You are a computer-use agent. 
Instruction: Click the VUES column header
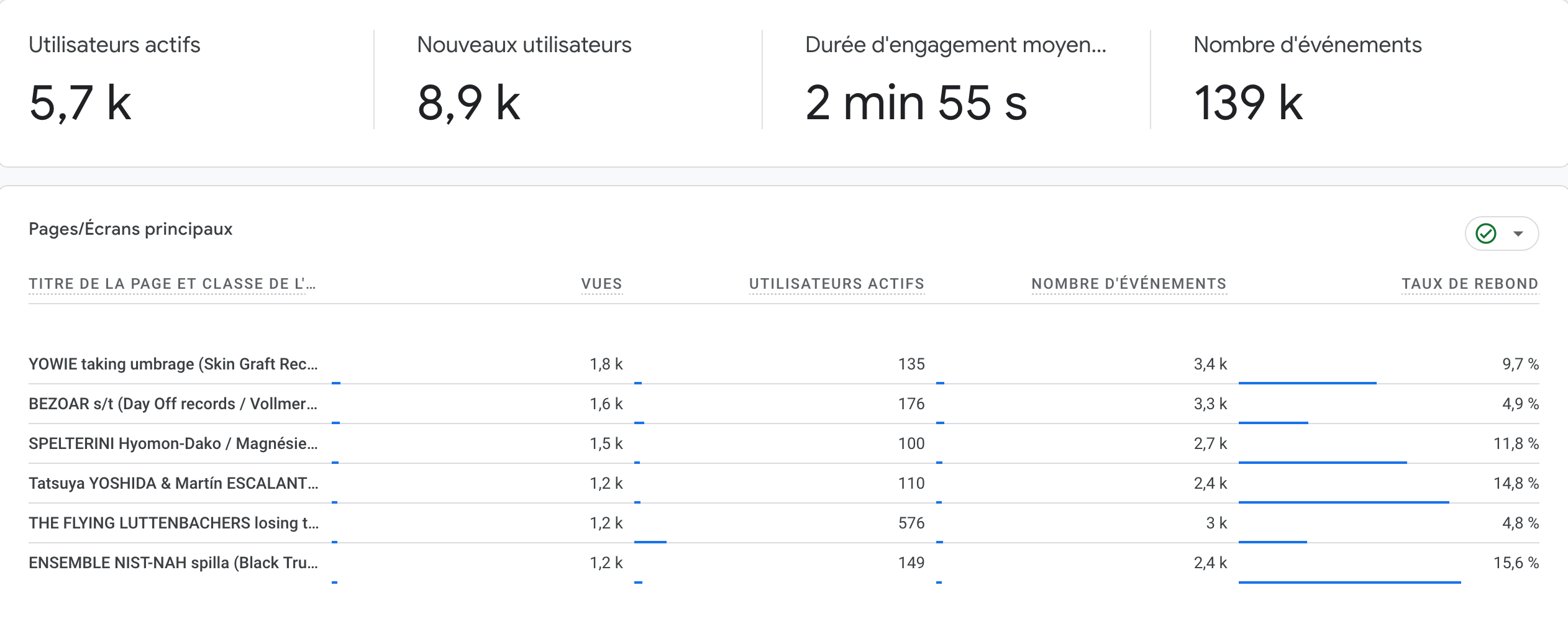tap(601, 284)
